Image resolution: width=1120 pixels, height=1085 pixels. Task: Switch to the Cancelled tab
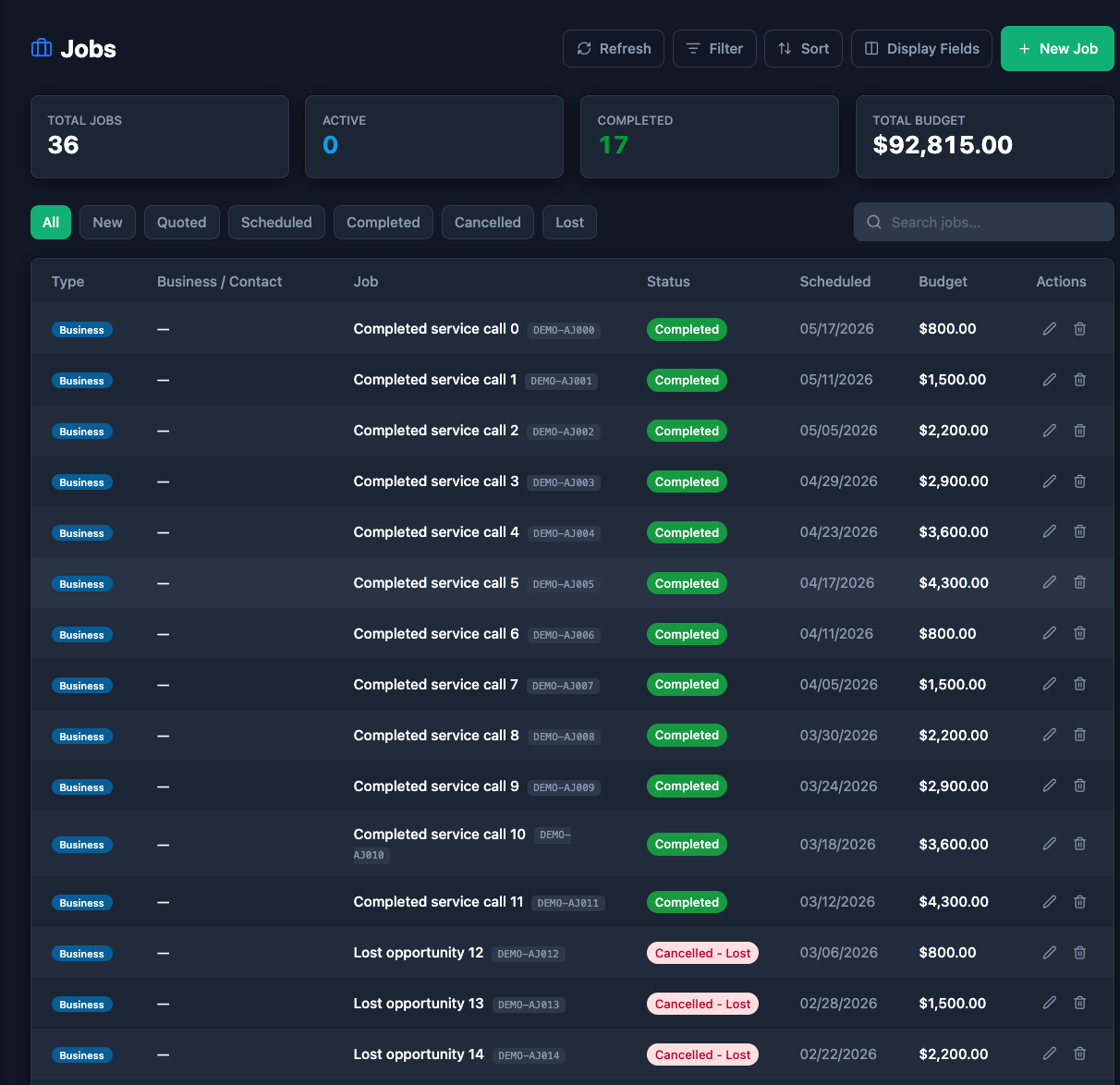(x=488, y=222)
